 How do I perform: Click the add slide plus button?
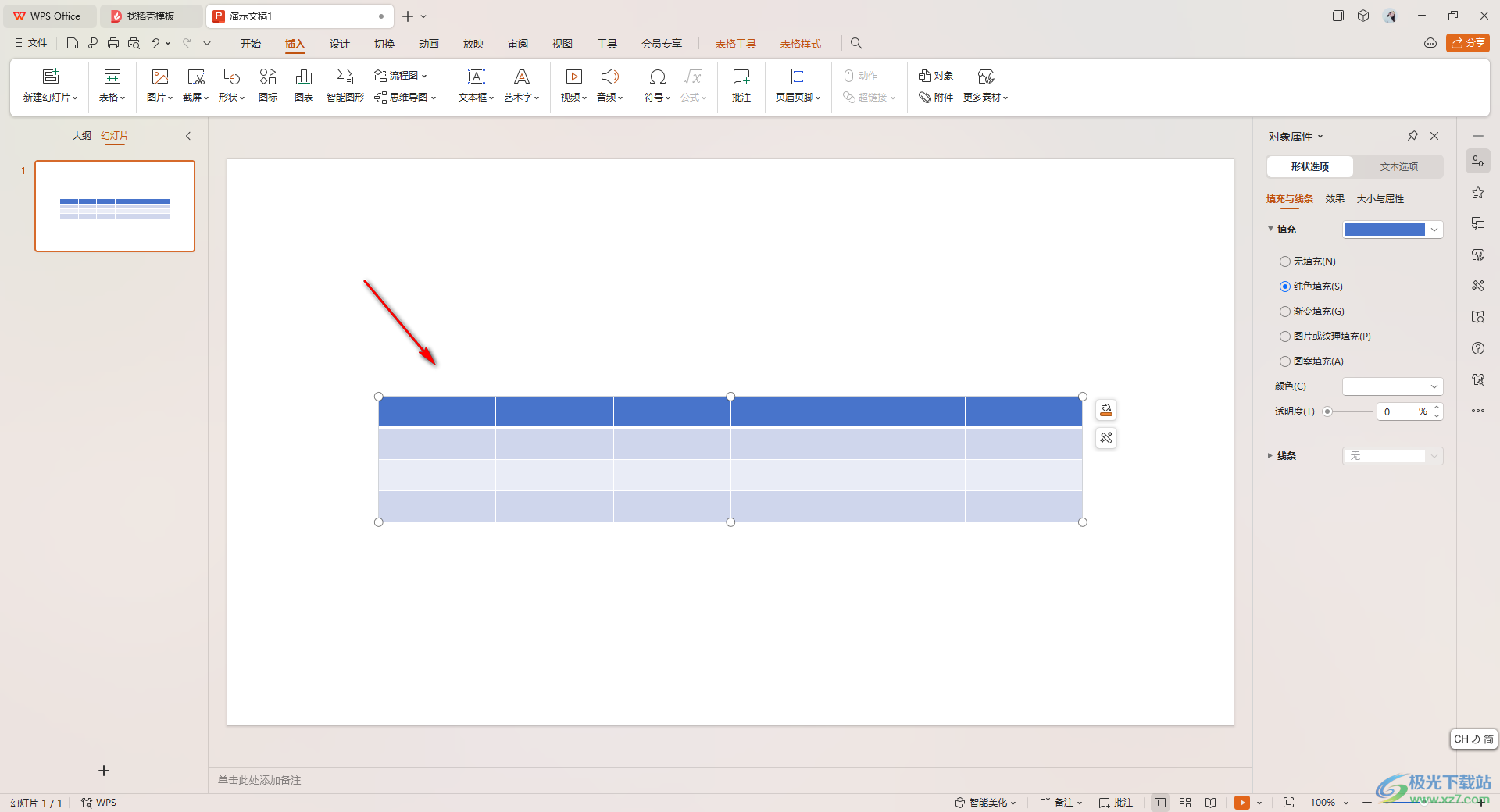pyautogui.click(x=104, y=771)
